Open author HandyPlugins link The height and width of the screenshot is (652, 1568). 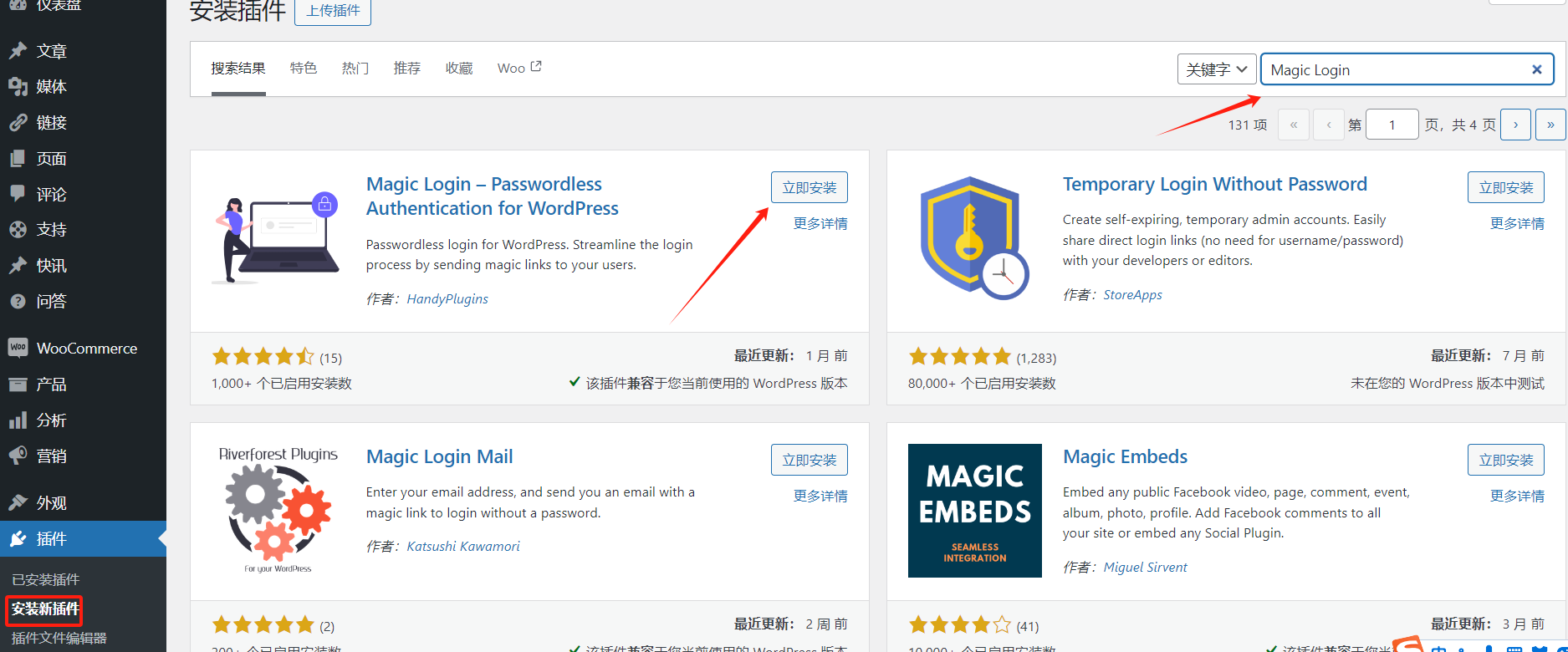[447, 299]
